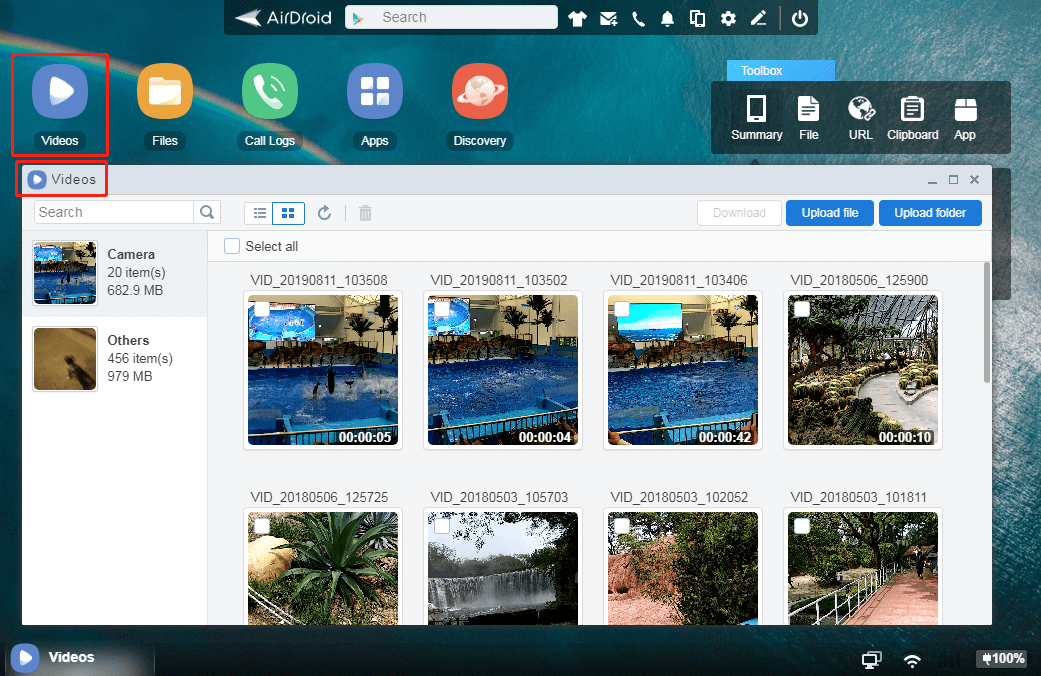Click the Google Play icon in search box
This screenshot has width=1041, height=676.
[358, 19]
